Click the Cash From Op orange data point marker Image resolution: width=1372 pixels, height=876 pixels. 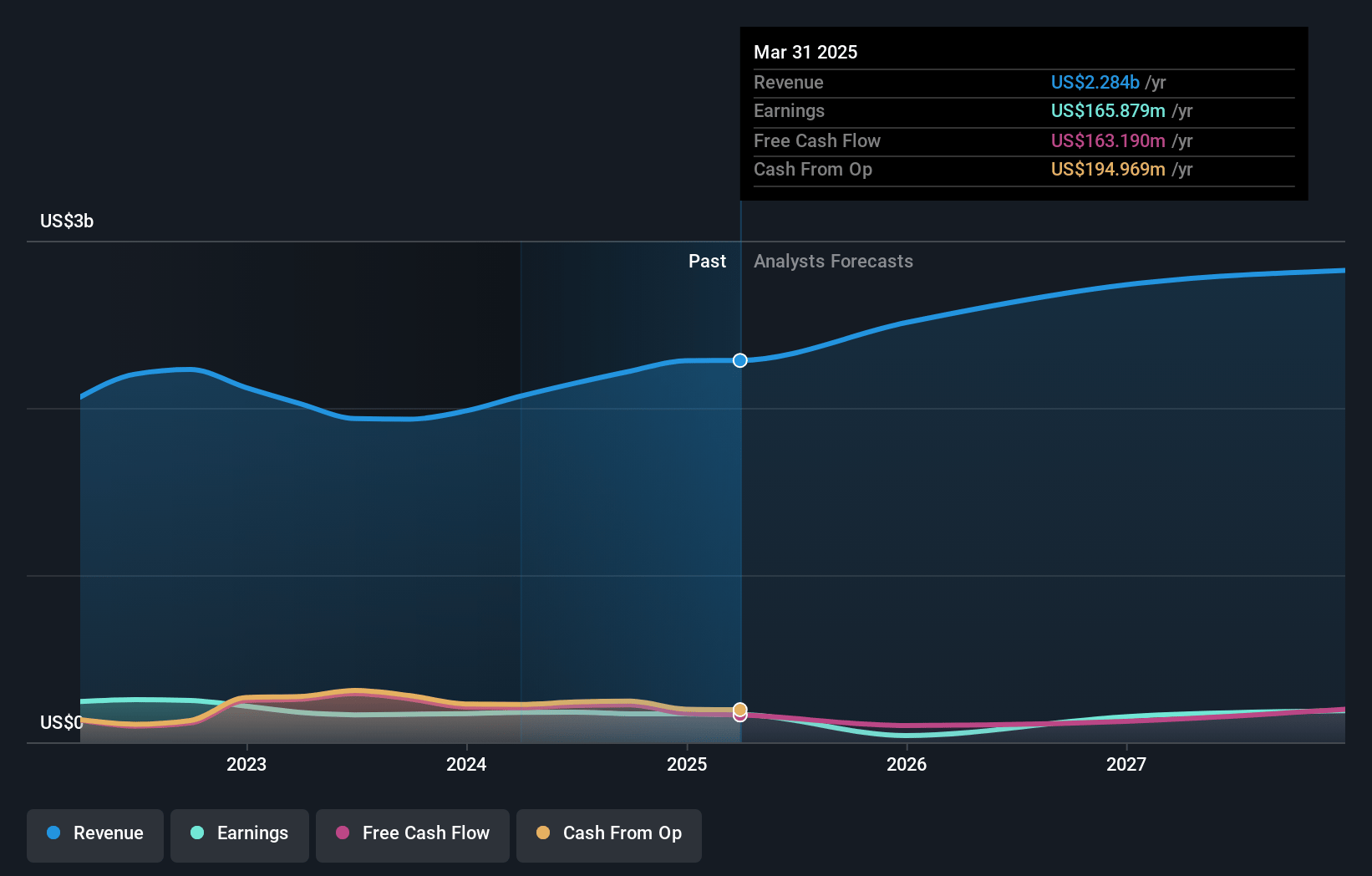click(x=740, y=710)
